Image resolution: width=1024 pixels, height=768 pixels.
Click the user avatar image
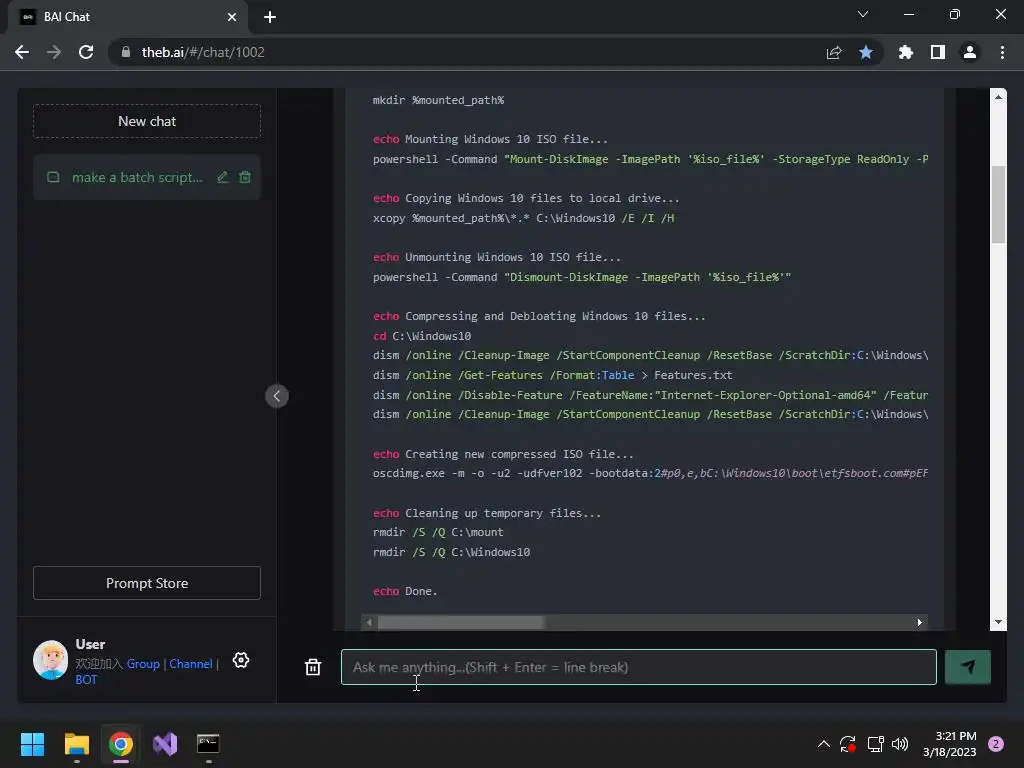[50, 660]
